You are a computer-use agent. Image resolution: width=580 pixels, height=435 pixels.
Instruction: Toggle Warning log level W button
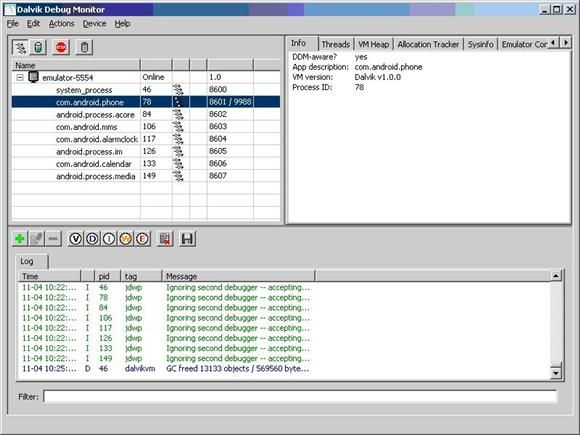click(125, 239)
